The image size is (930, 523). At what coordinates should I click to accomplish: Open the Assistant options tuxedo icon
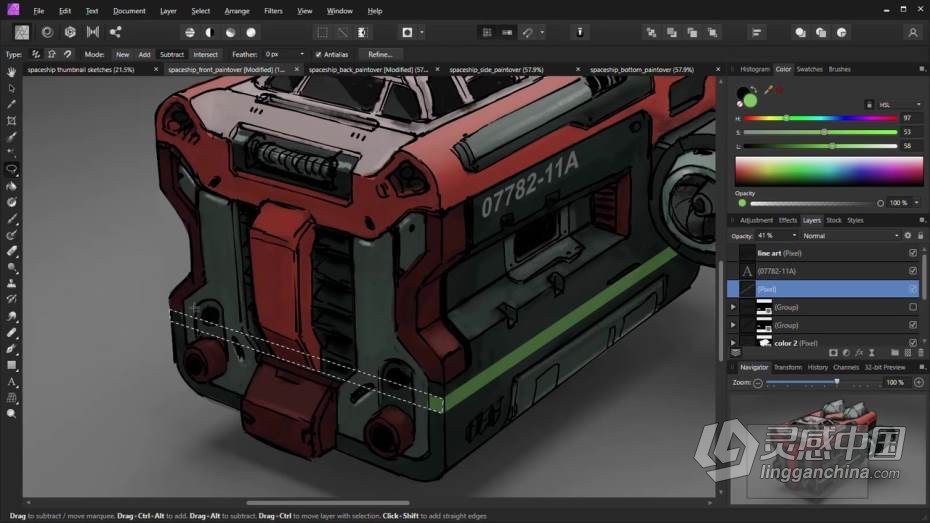point(580,33)
